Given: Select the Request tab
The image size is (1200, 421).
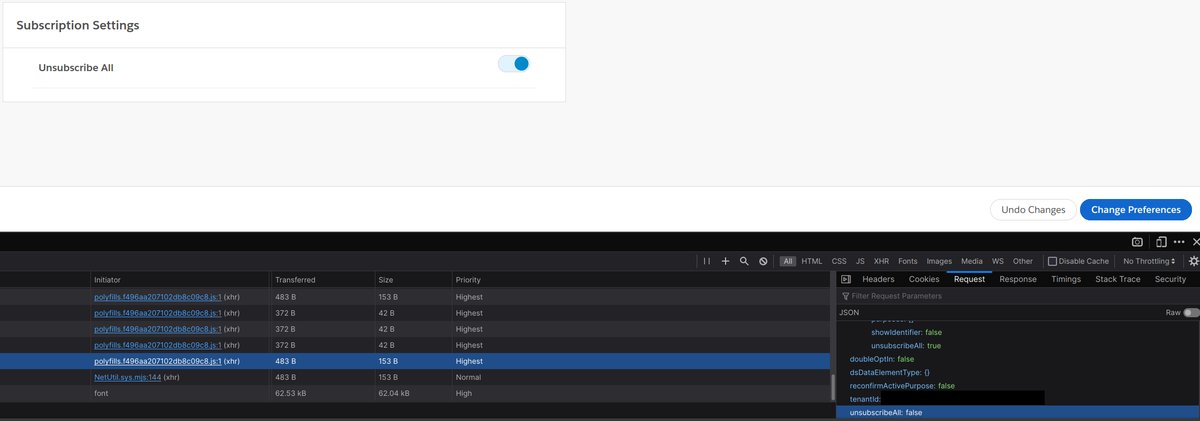Looking at the screenshot, I should coord(969,279).
